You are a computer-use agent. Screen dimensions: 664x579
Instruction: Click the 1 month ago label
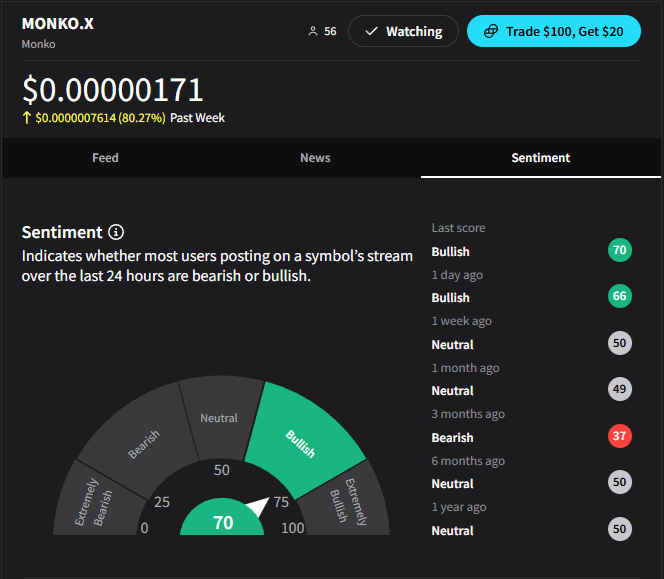coord(465,368)
